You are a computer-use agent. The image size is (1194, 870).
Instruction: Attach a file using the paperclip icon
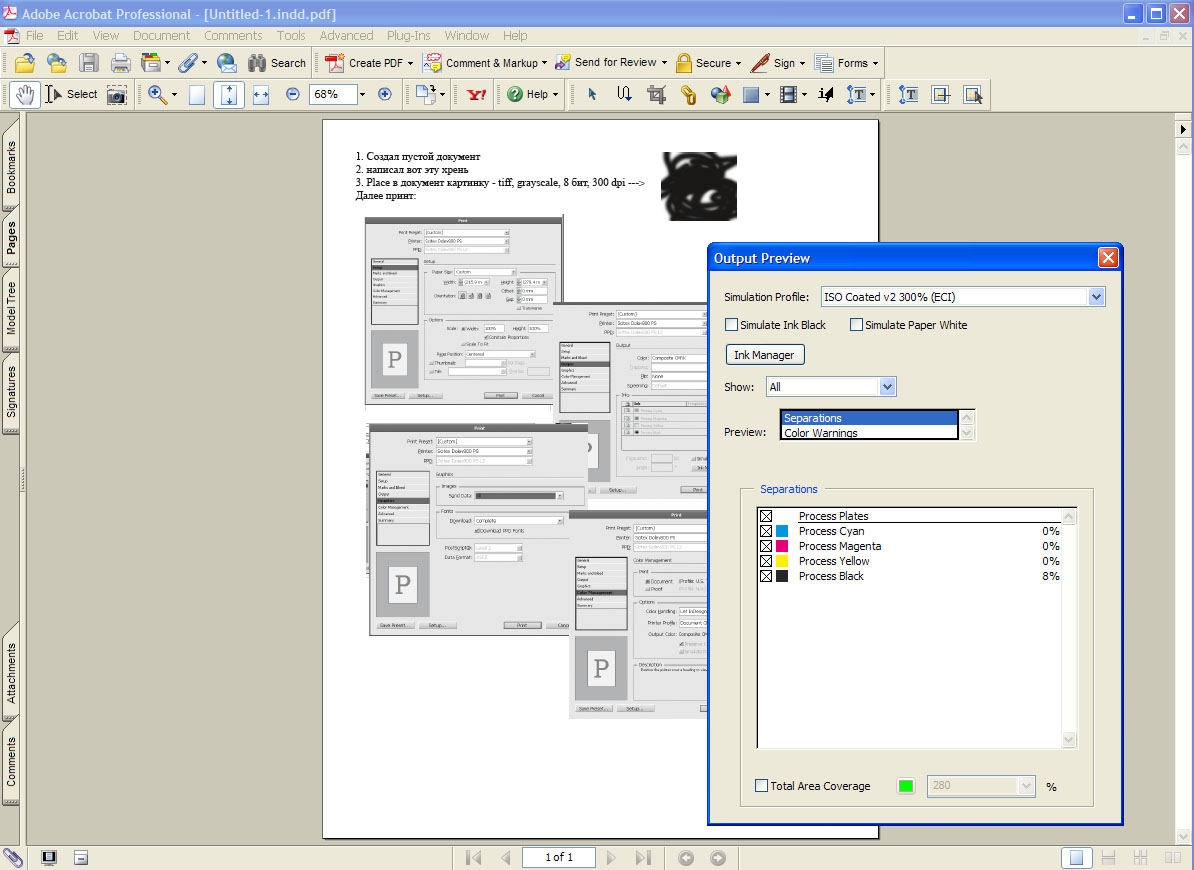click(188, 63)
